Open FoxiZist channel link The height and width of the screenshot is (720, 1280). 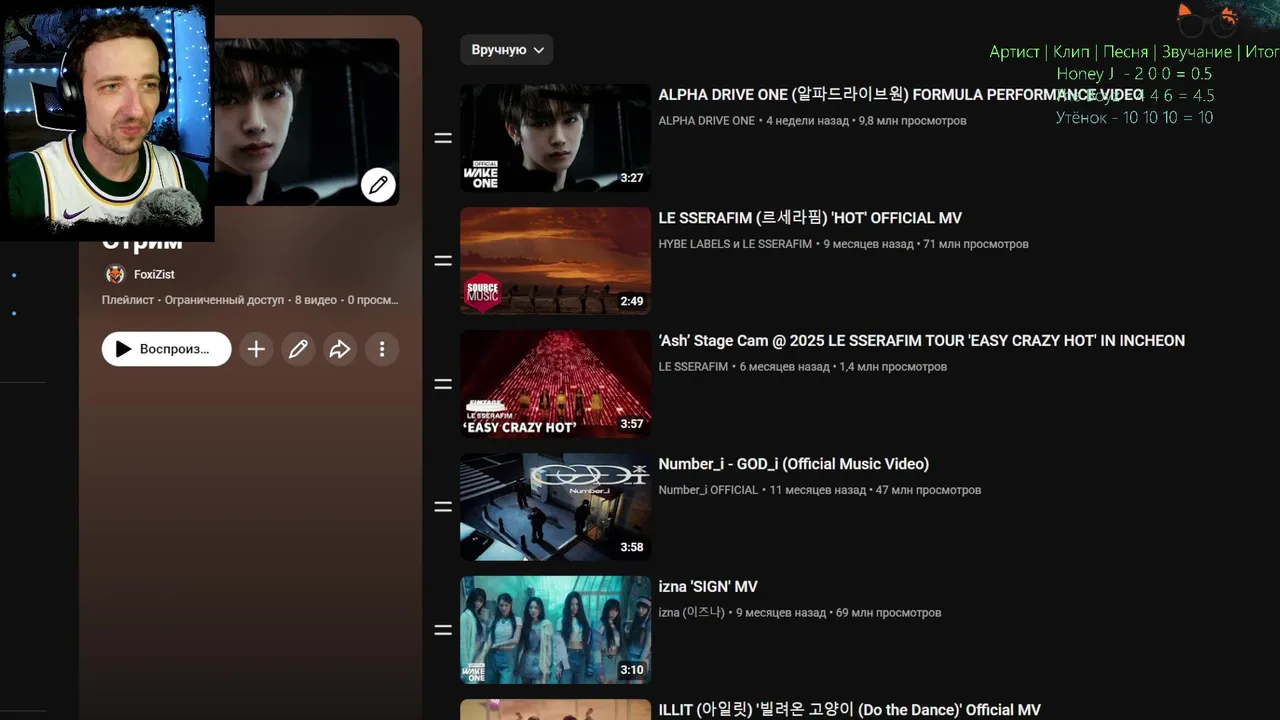pos(154,274)
